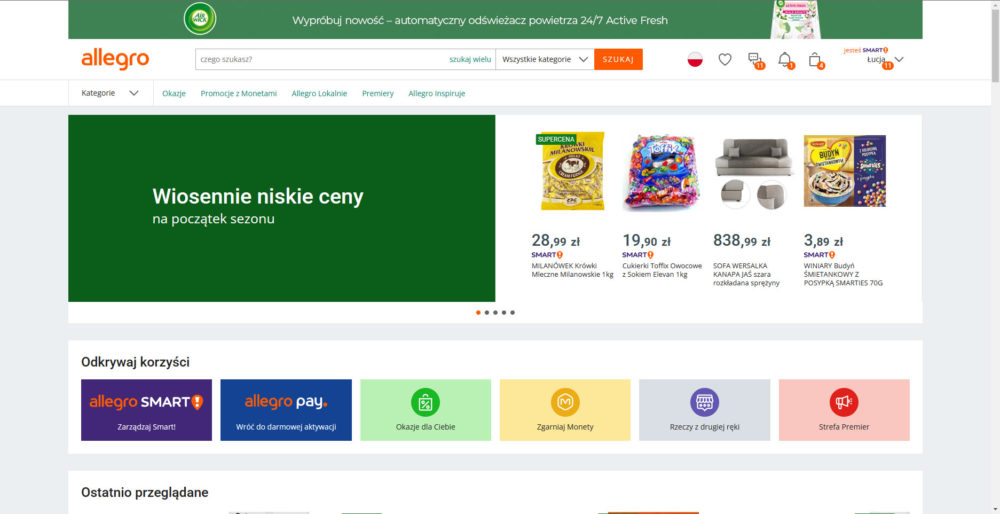Click Smart badge under 19,90 zł price
The image size is (1000, 514).
click(x=638, y=255)
